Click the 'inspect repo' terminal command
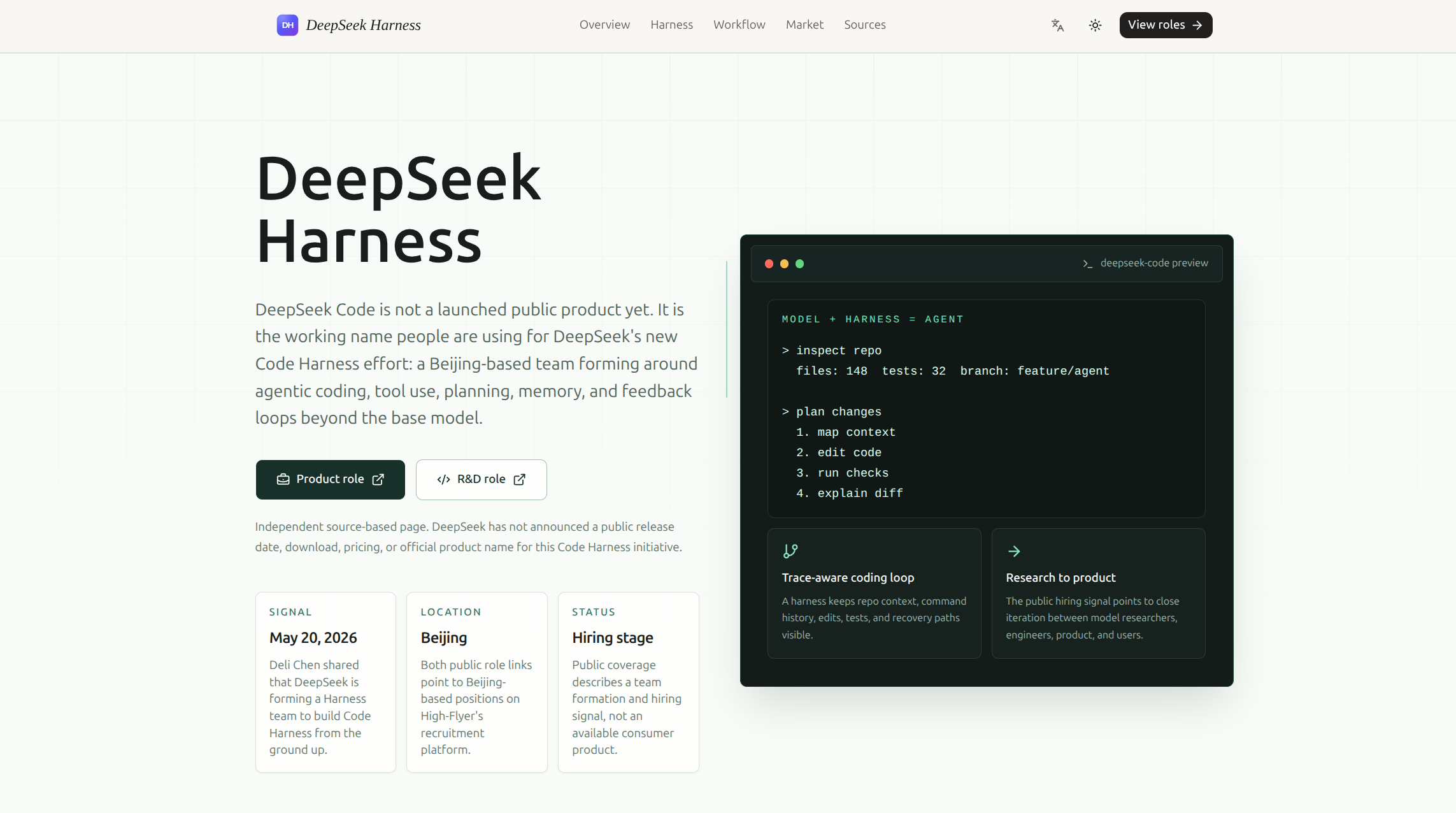This screenshot has height=813, width=1456. (838, 350)
